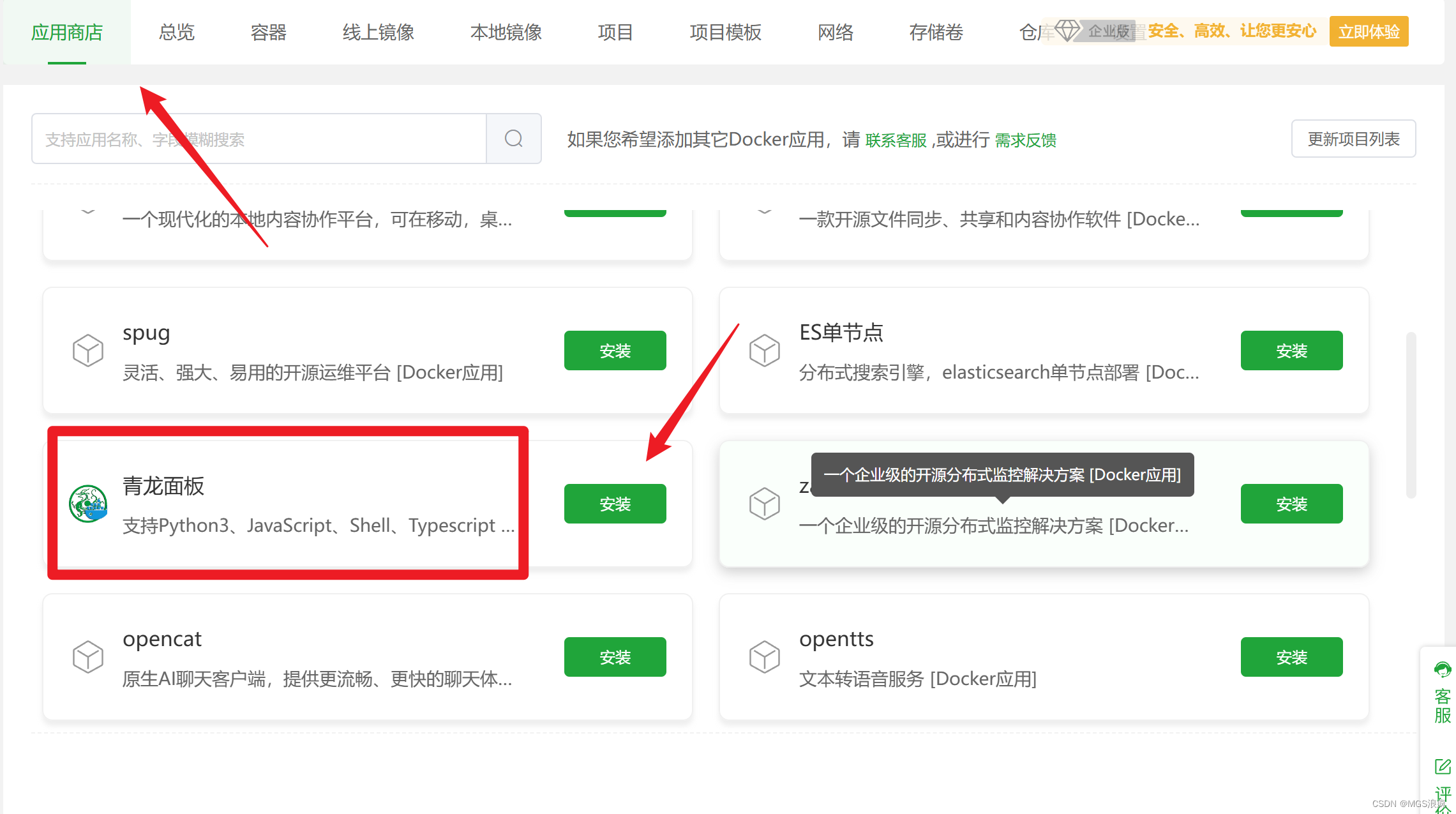Screen dimensions: 1456x814
Task: Install the opentts application
Action: pyautogui.click(x=1291, y=656)
